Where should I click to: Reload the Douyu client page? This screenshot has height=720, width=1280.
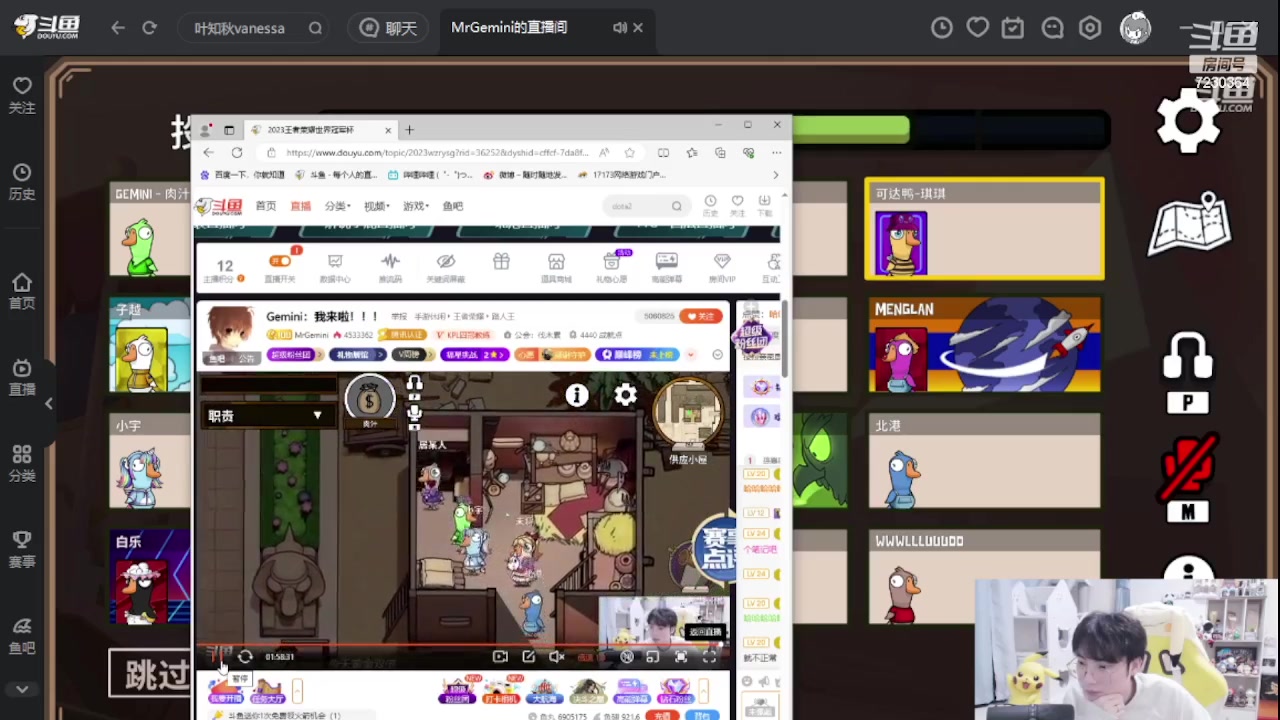pos(150,28)
